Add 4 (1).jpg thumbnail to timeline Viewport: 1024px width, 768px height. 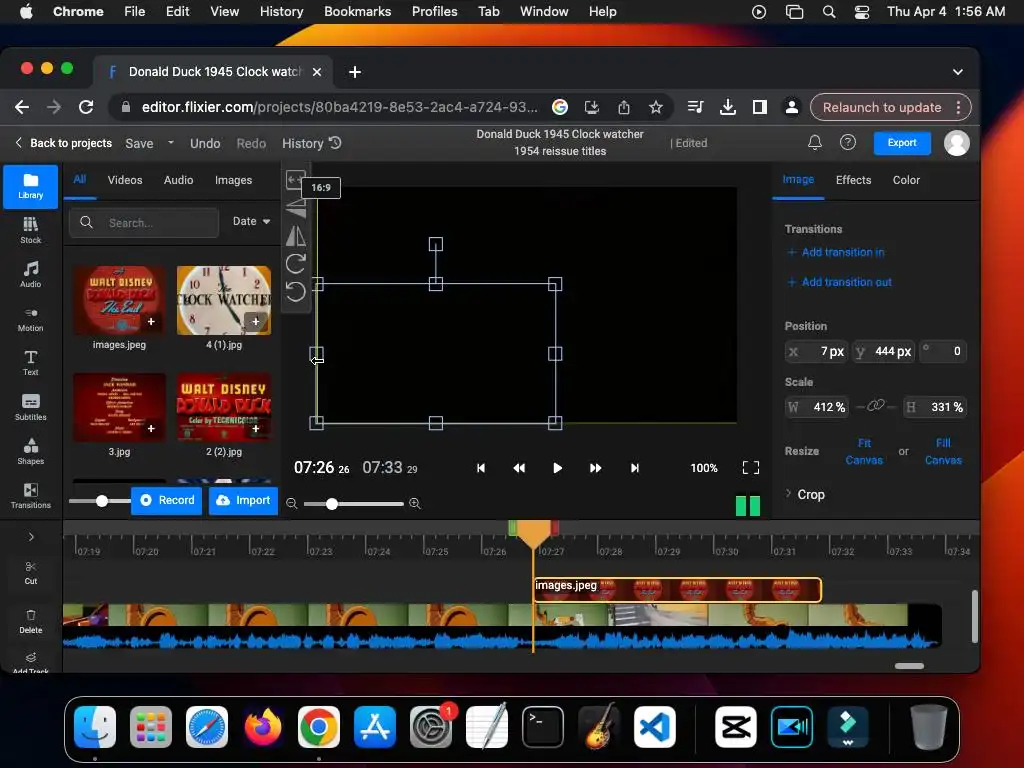coord(255,321)
